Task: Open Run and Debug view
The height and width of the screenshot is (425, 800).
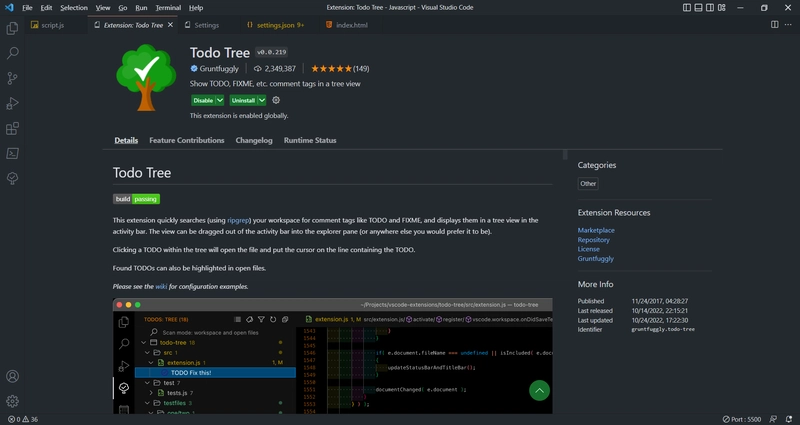Action: tap(12, 103)
